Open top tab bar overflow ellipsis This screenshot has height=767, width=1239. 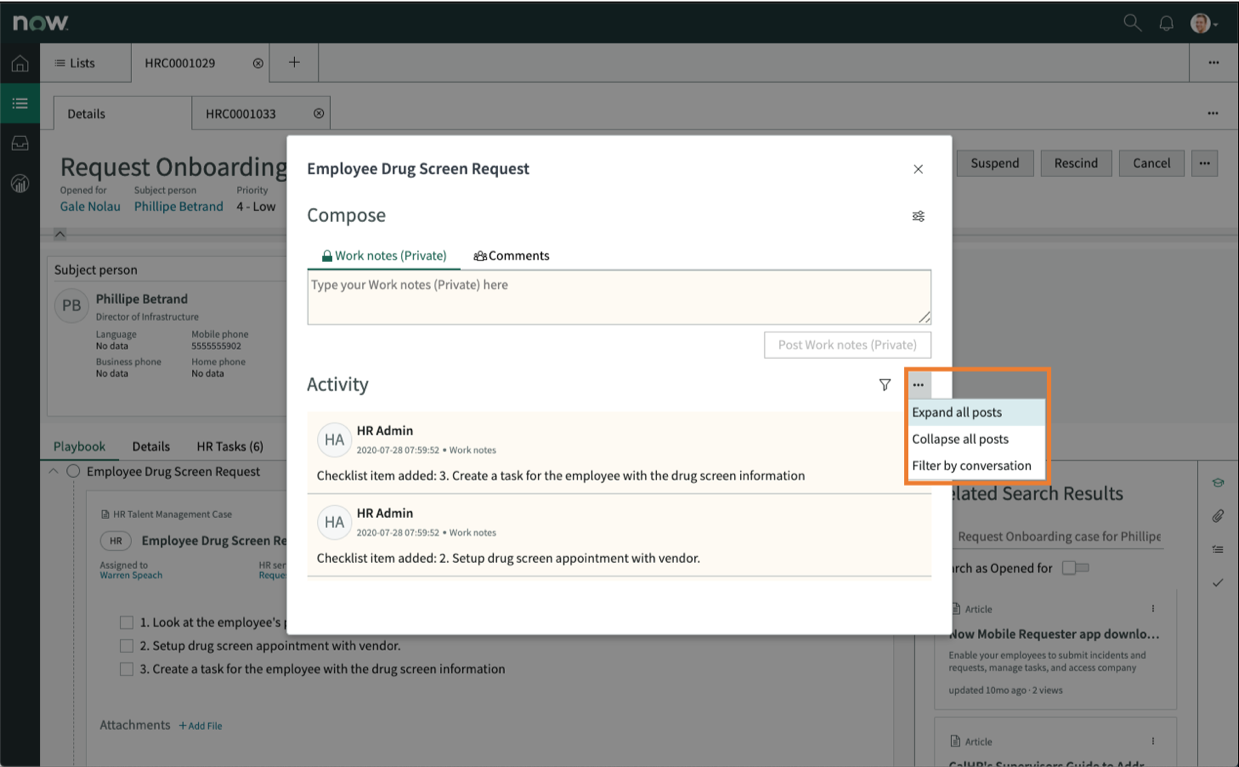(x=1213, y=63)
